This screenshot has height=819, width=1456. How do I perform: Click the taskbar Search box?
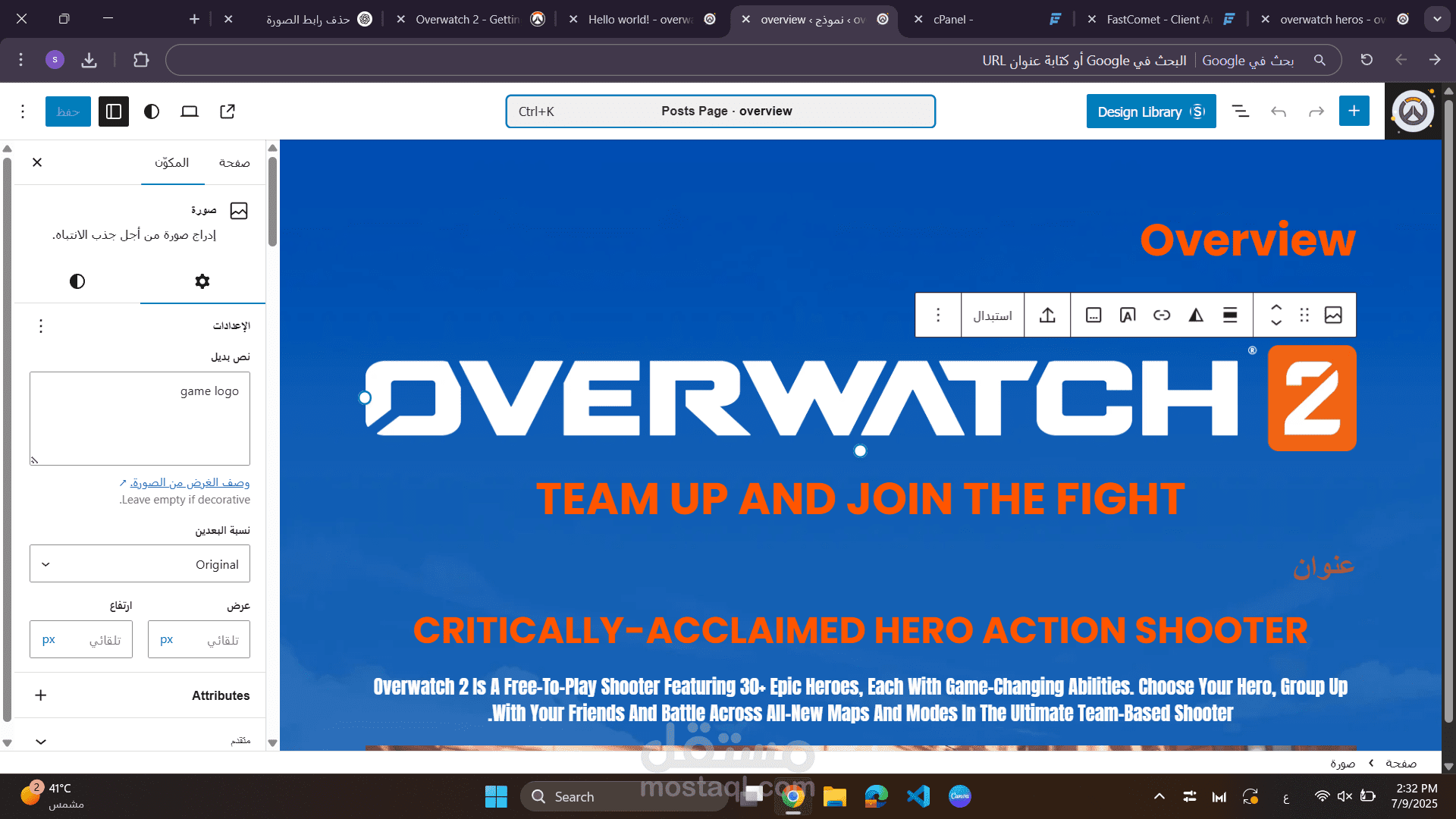point(623,796)
